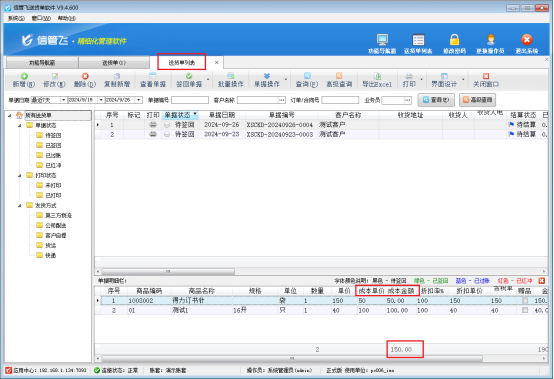Collapse the 发货方式 tree node
Screen dimensions: 554x379
pyautogui.click(x=20, y=206)
